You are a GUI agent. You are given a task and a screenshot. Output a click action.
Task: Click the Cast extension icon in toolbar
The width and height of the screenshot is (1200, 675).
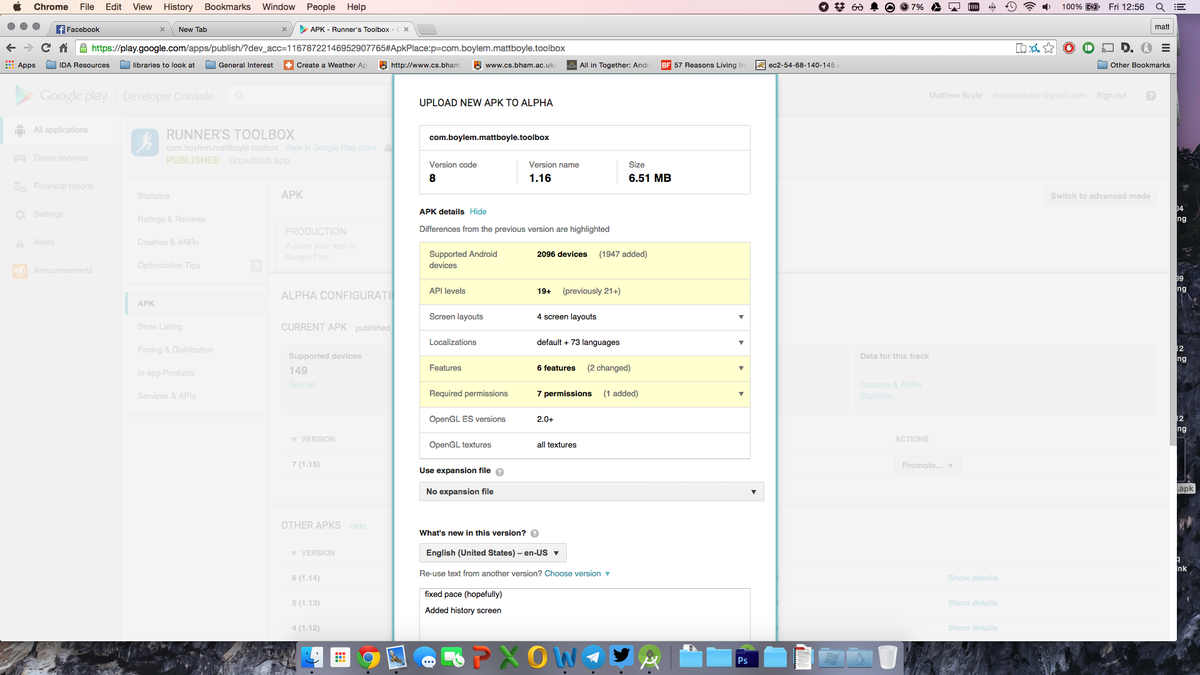[1108, 48]
